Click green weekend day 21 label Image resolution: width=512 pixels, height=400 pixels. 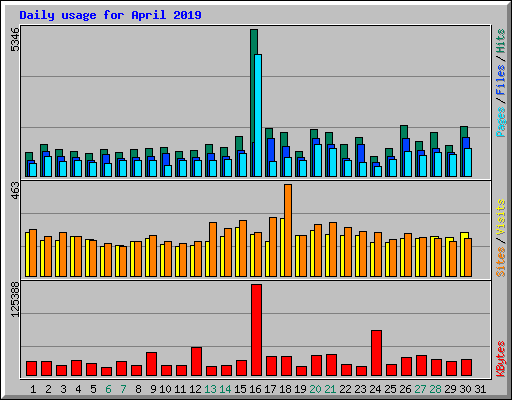[x=330, y=389]
